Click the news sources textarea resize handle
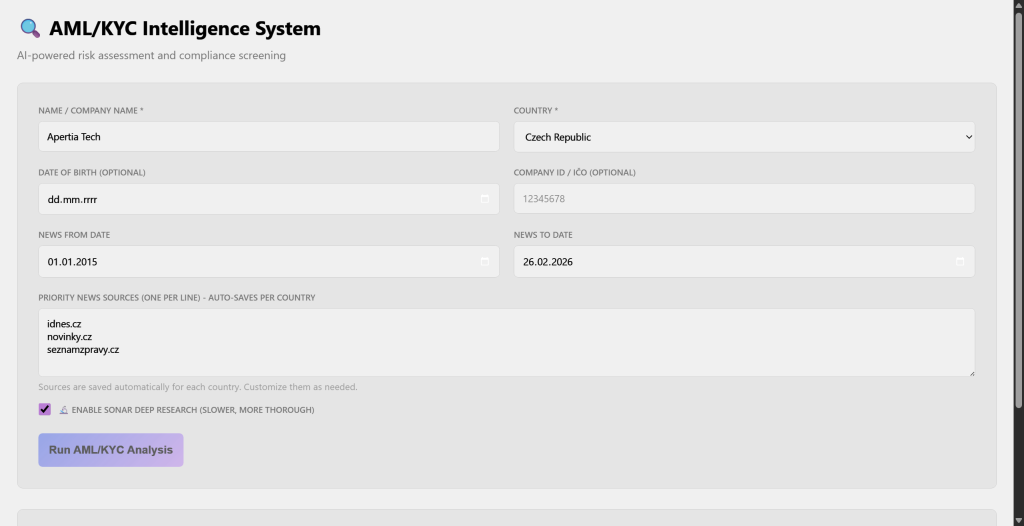The width and height of the screenshot is (1024, 526). click(x=970, y=372)
